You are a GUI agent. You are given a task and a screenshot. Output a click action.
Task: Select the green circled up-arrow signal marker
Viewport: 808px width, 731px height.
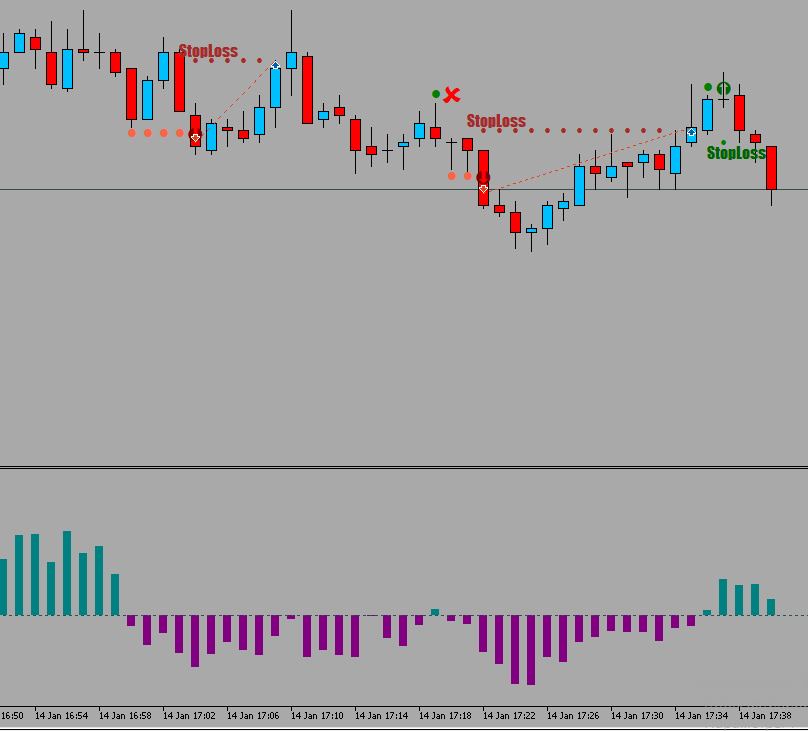(723, 89)
